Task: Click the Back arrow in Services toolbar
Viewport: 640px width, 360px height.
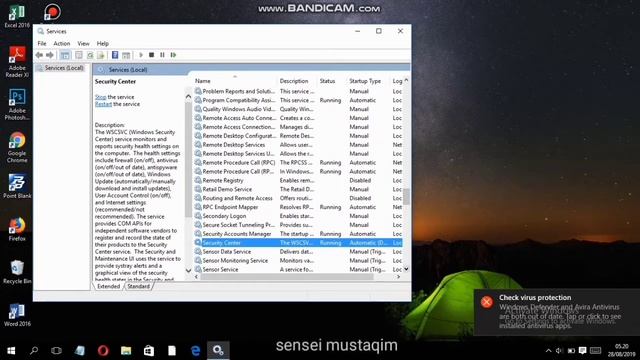Action: point(39,55)
